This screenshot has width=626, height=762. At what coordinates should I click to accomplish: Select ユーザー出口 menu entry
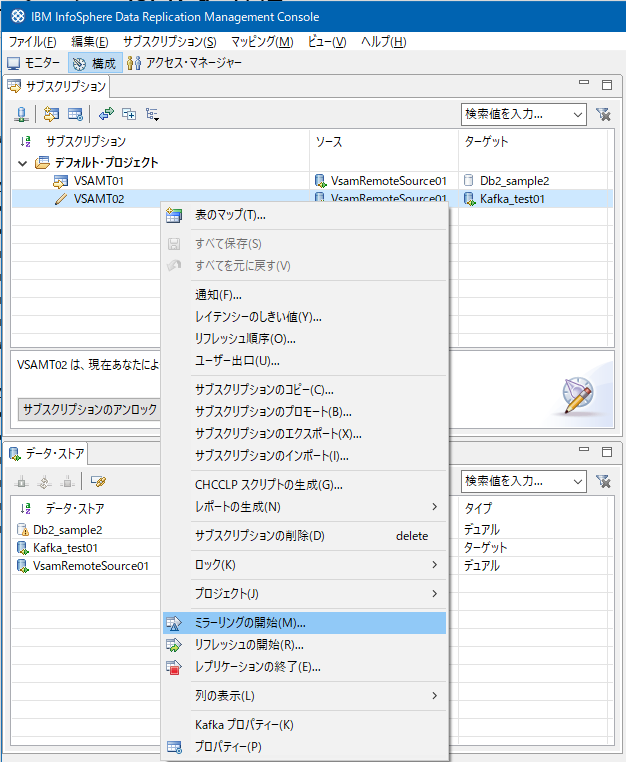(304, 361)
